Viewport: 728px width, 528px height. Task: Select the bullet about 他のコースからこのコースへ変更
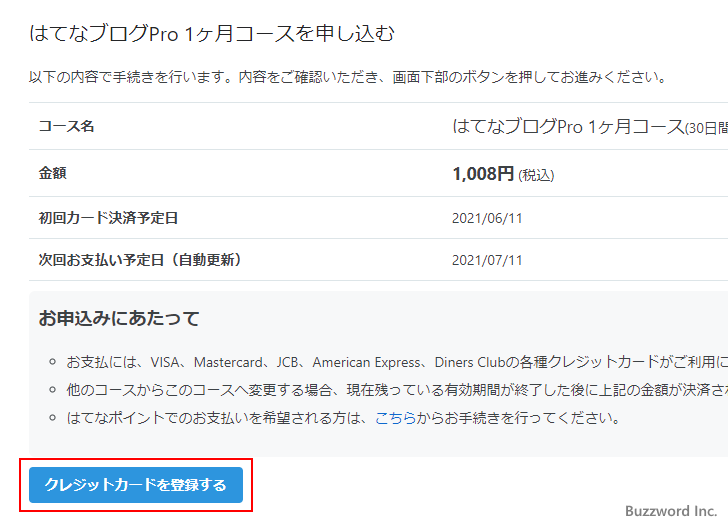point(397,390)
